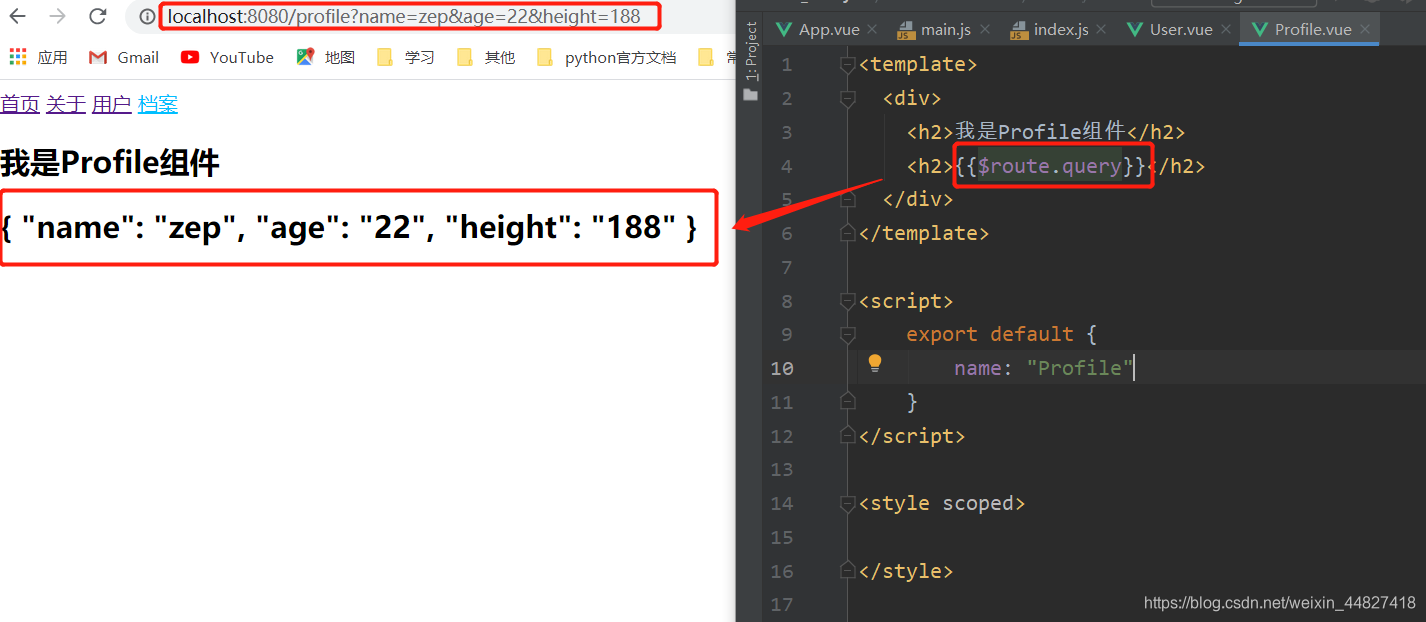
Task: Click the browser forward arrow
Action: [x=58, y=16]
